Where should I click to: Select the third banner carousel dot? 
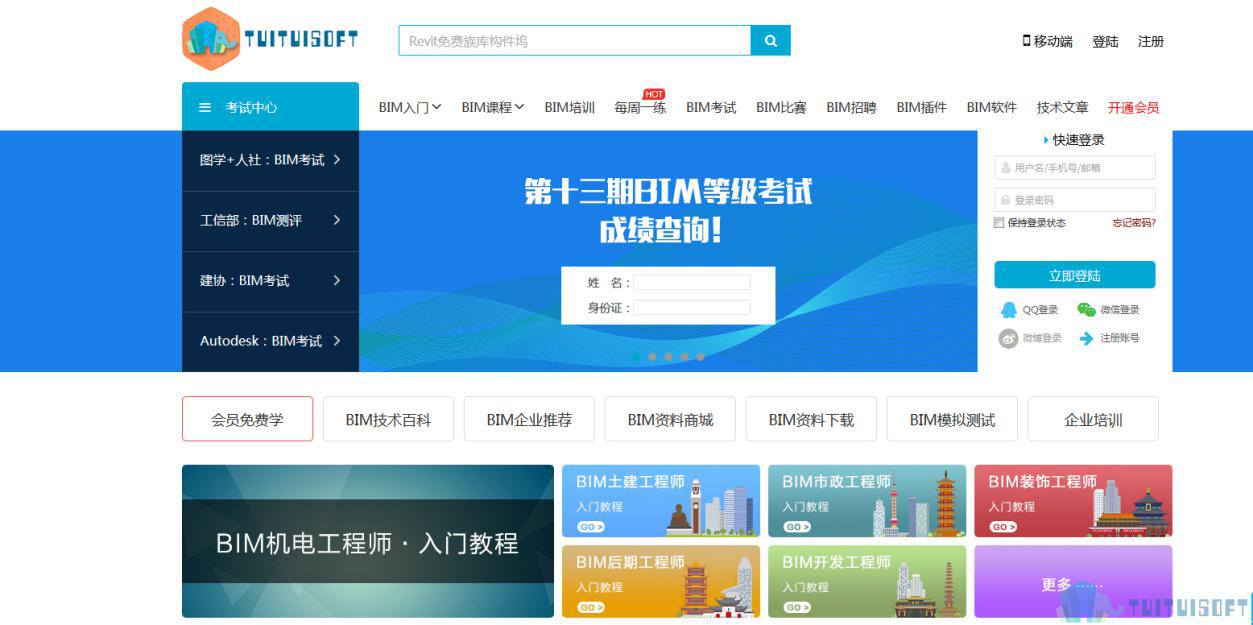click(668, 356)
